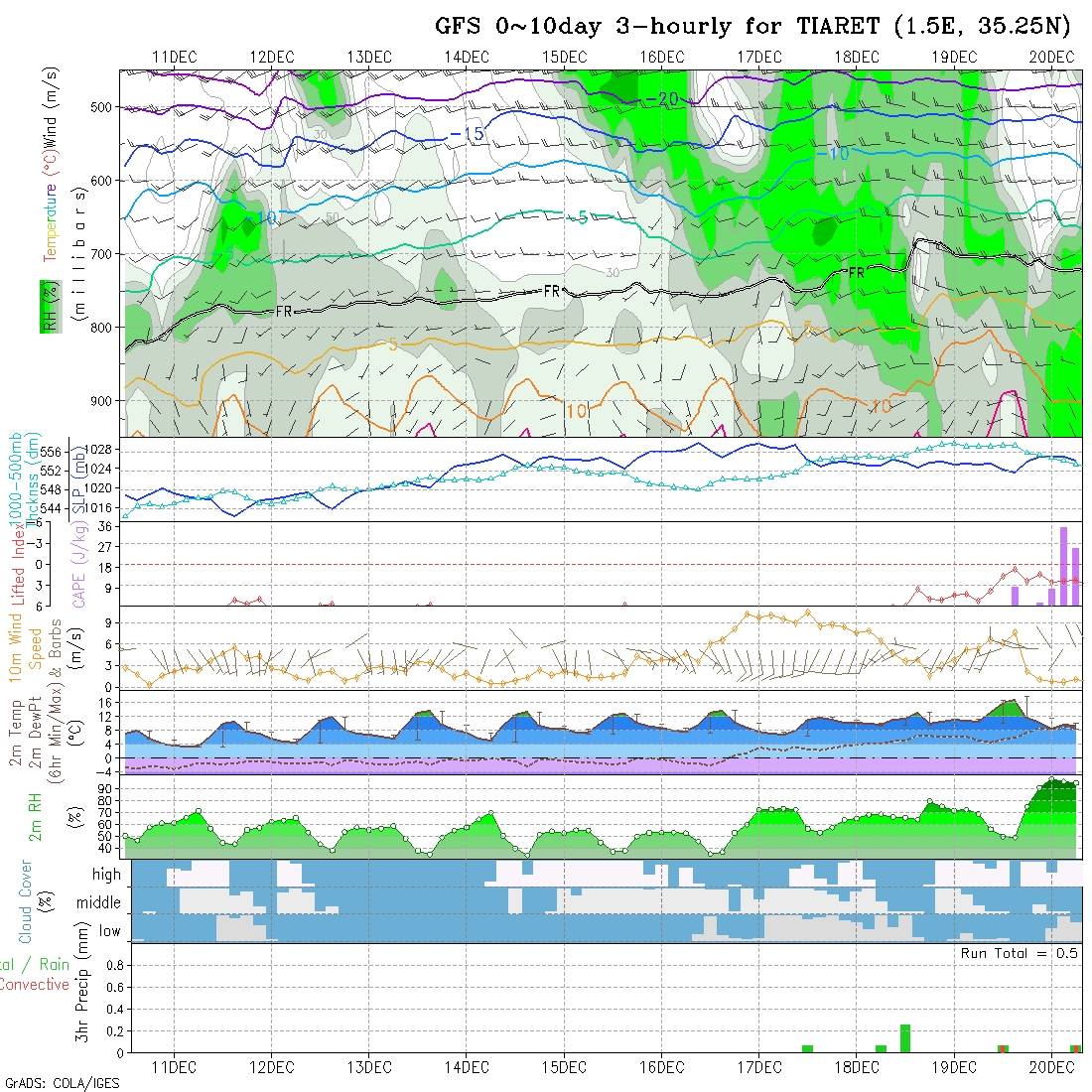Click the 14DEC marker on bottom date axis

[x=466, y=1067]
